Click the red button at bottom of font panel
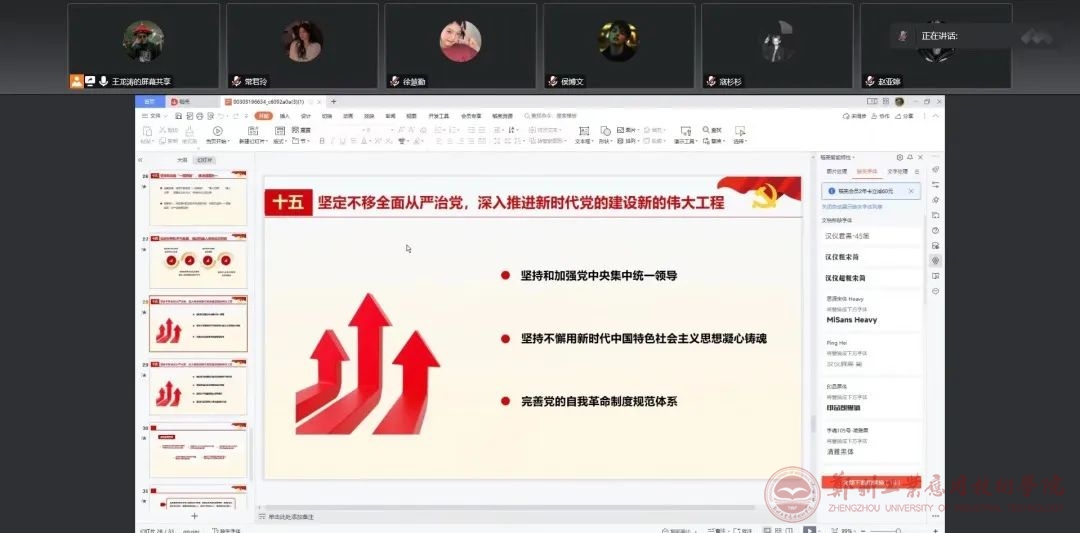Viewport: 1080px width, 533px height. [x=870, y=482]
